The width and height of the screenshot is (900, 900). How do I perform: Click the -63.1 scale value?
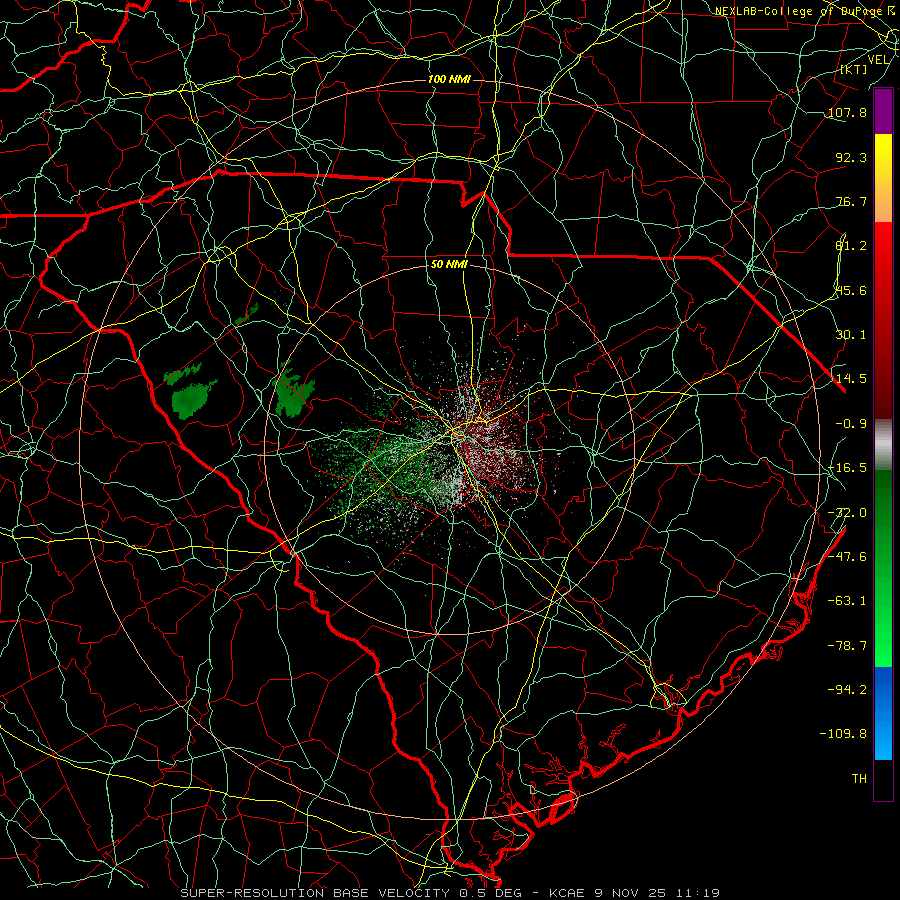point(847,601)
